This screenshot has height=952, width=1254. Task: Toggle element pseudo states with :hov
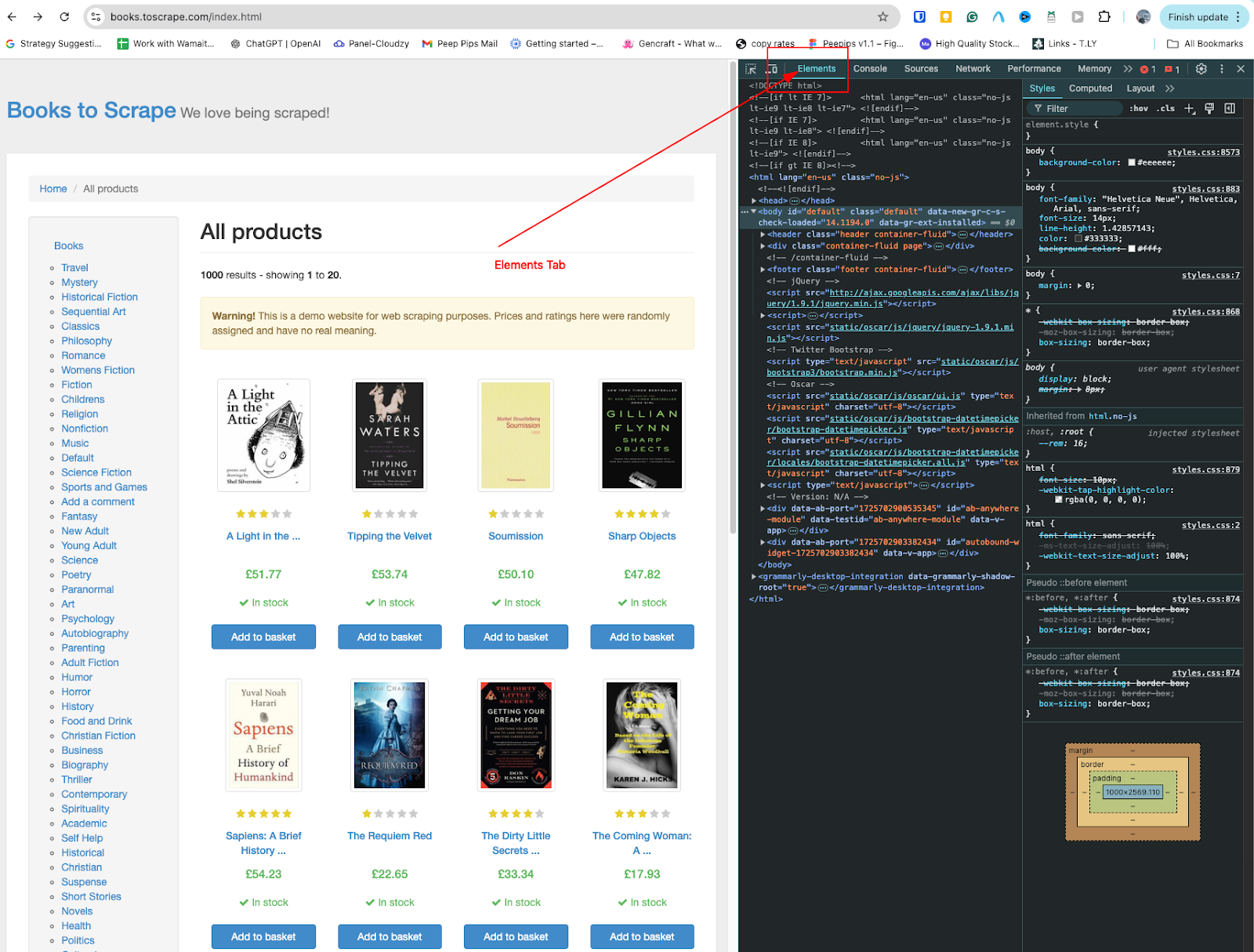point(1139,108)
